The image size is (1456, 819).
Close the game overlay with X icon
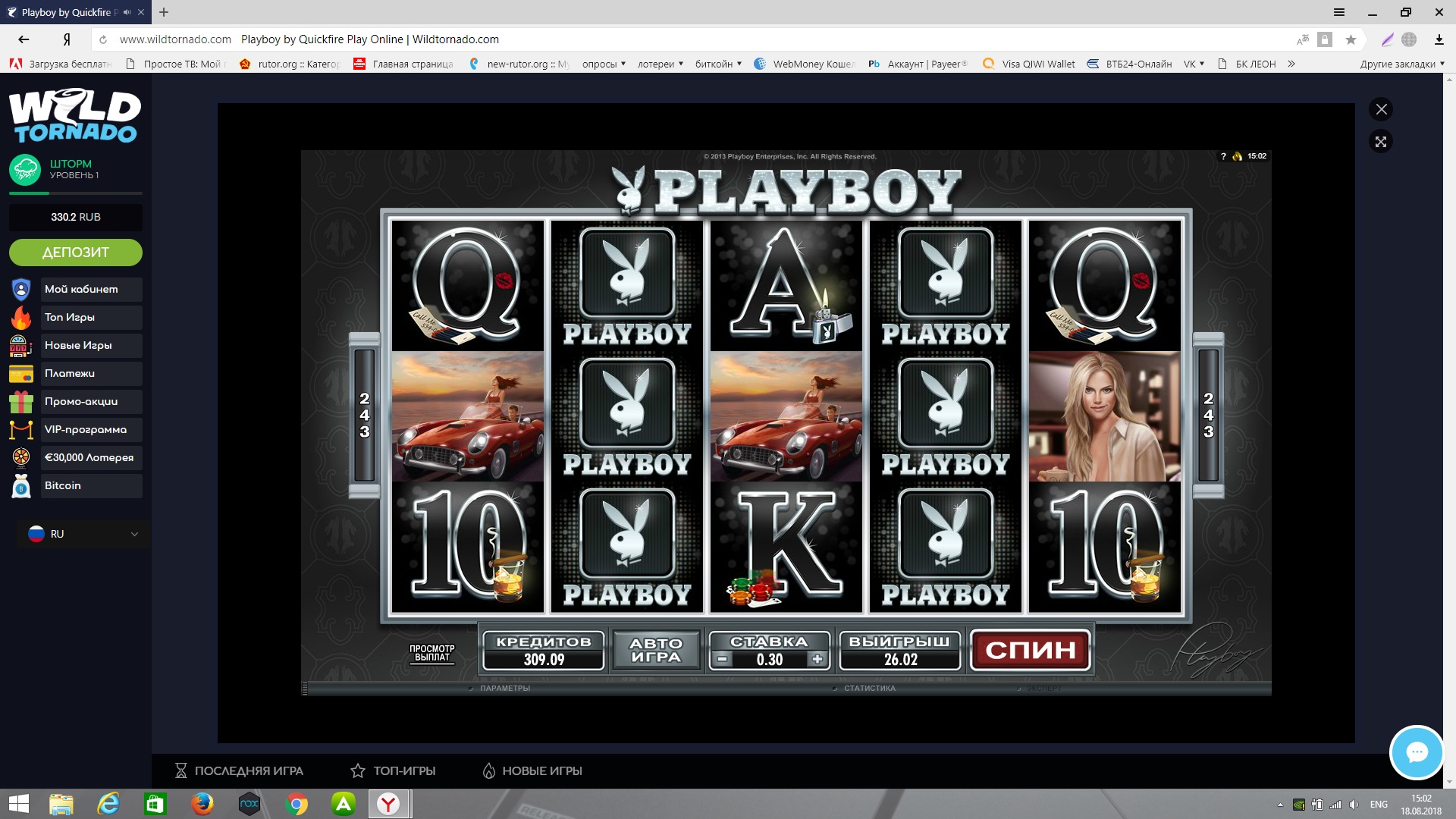1381,109
